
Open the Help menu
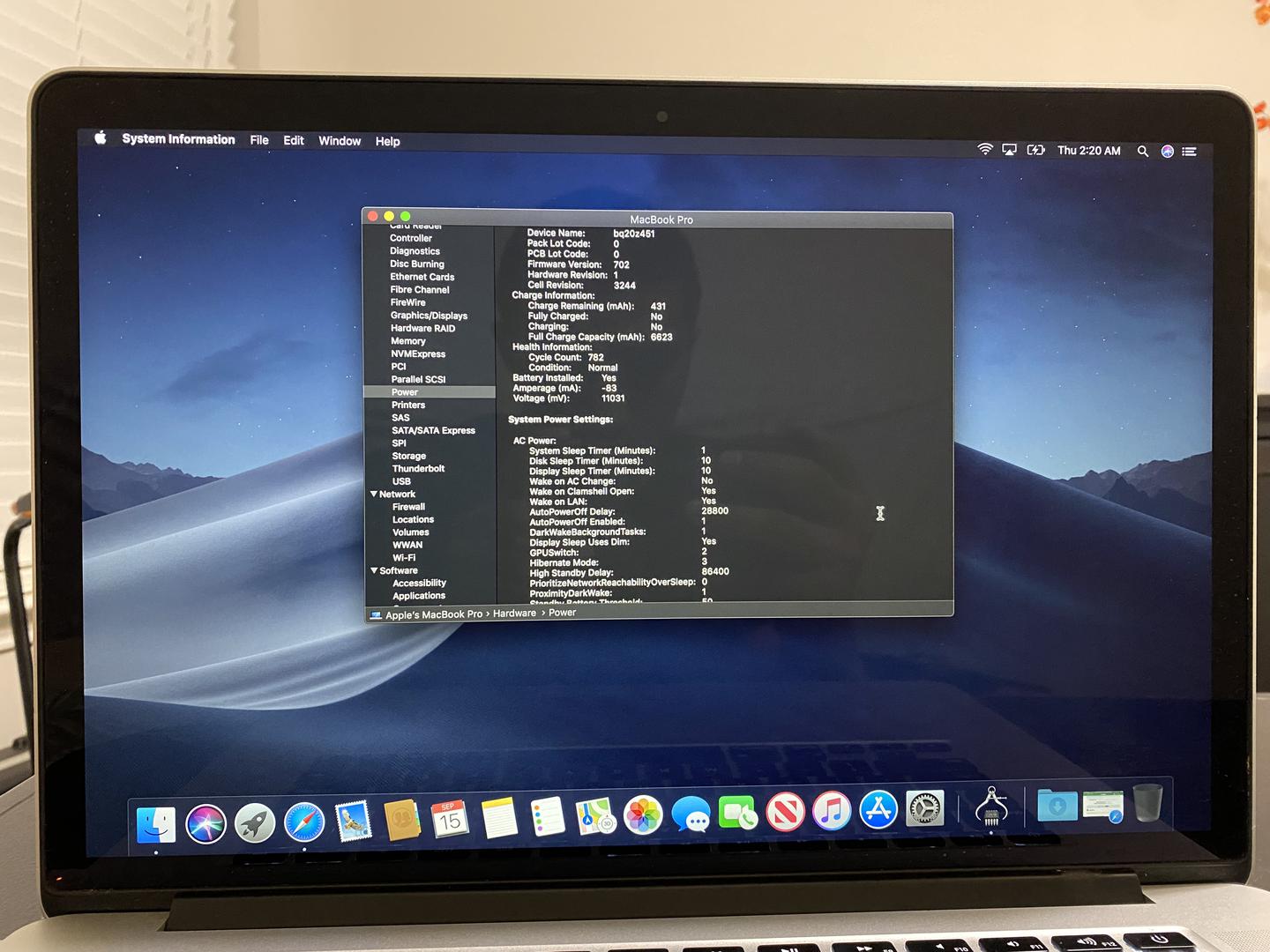click(387, 141)
